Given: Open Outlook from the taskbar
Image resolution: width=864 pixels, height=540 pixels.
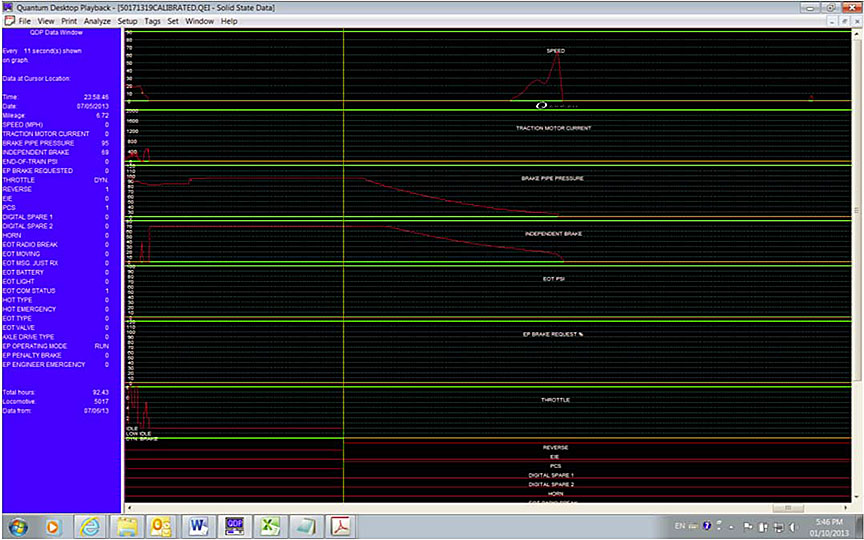Looking at the screenshot, I should click(x=160, y=524).
